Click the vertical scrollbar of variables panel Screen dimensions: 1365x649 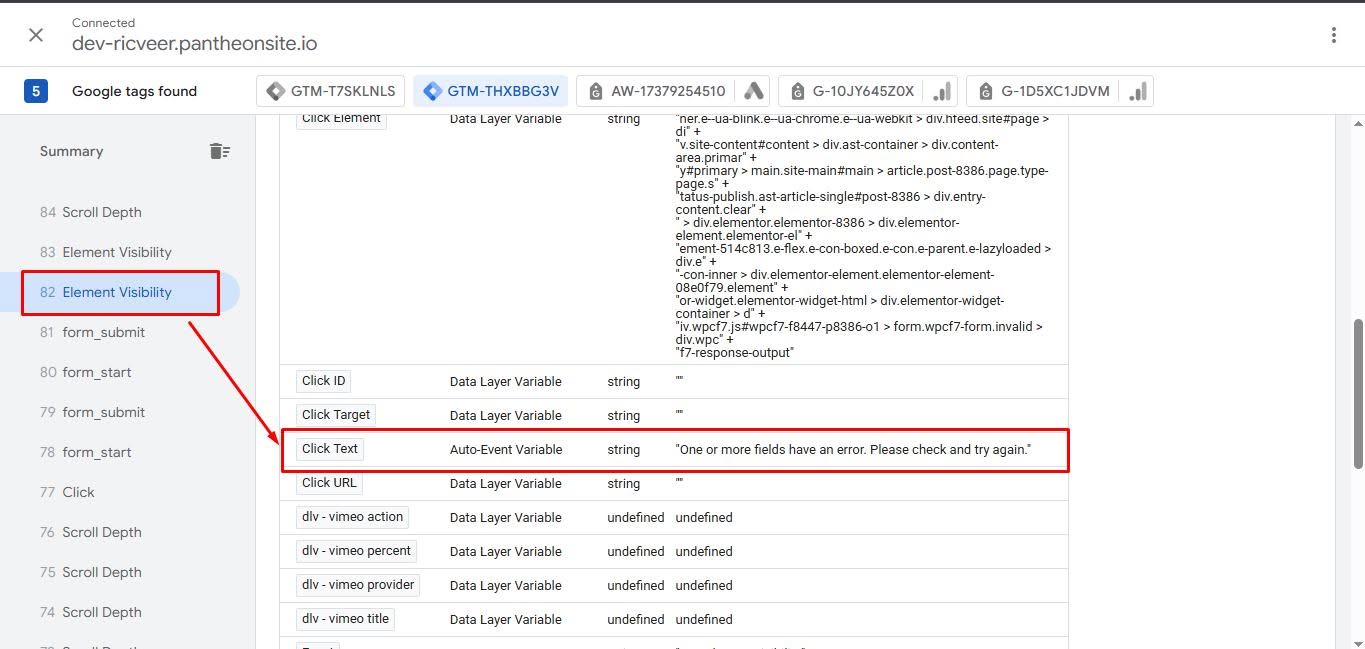click(x=1357, y=394)
